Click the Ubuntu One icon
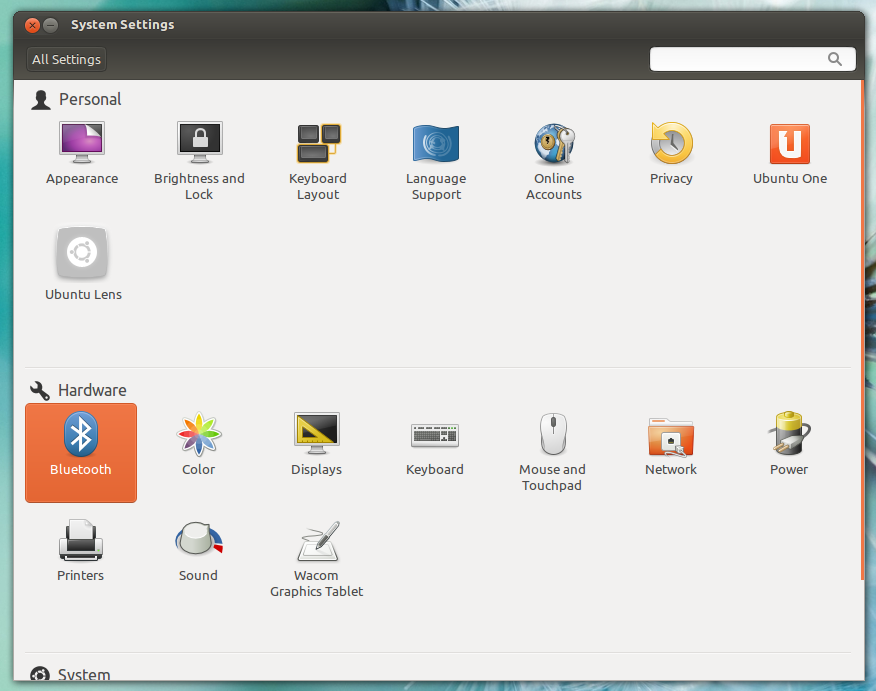This screenshot has width=876, height=691. [789, 144]
